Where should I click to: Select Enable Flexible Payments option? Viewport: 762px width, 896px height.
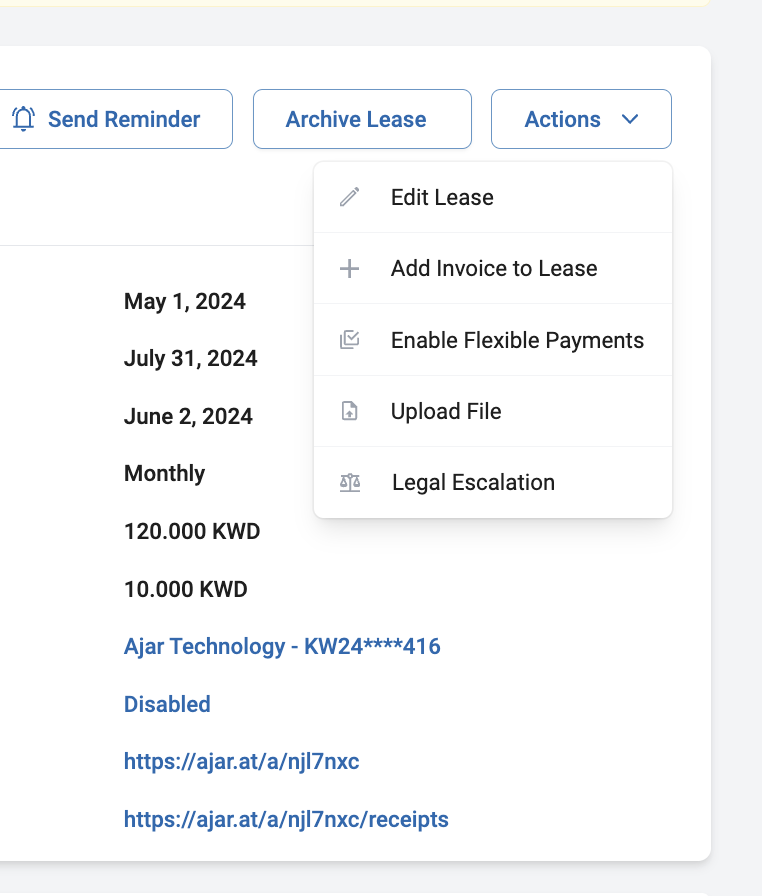(493, 340)
